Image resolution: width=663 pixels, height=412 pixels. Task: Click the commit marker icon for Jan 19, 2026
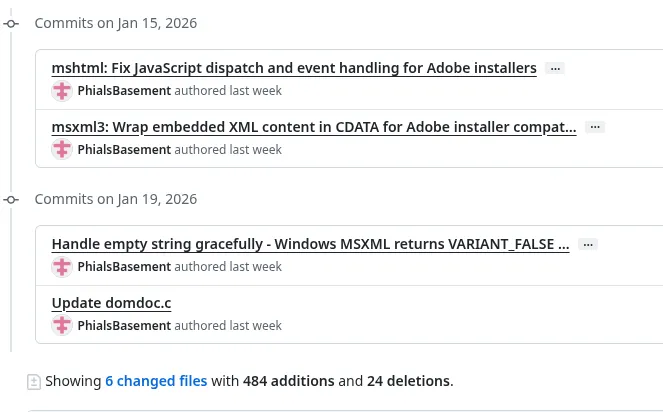point(11,199)
